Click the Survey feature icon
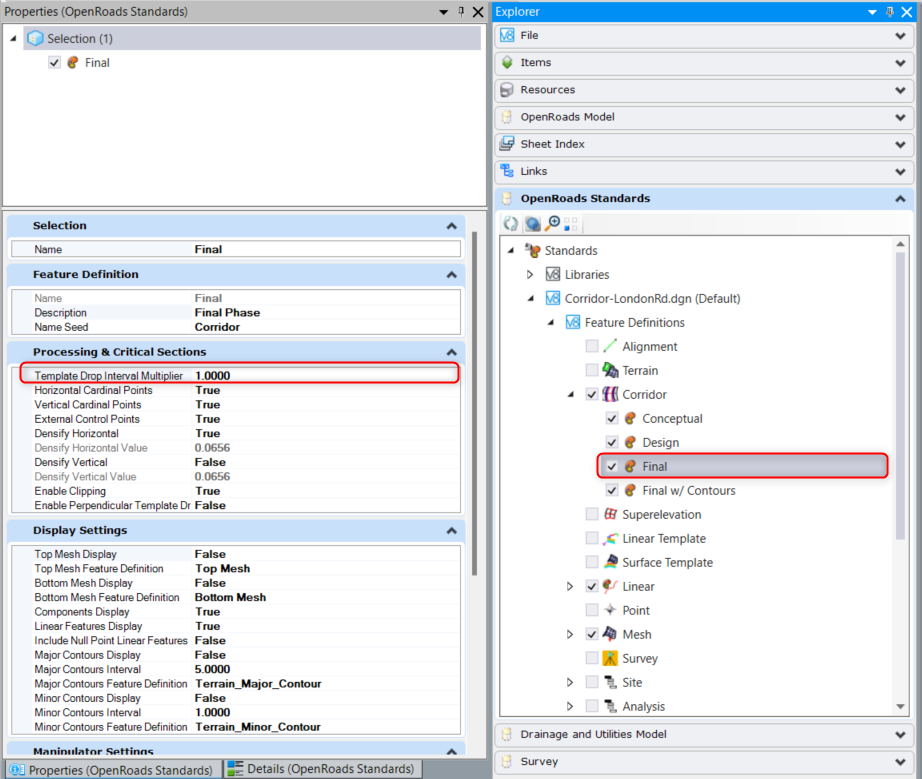Image resolution: width=922 pixels, height=779 pixels. (610, 658)
